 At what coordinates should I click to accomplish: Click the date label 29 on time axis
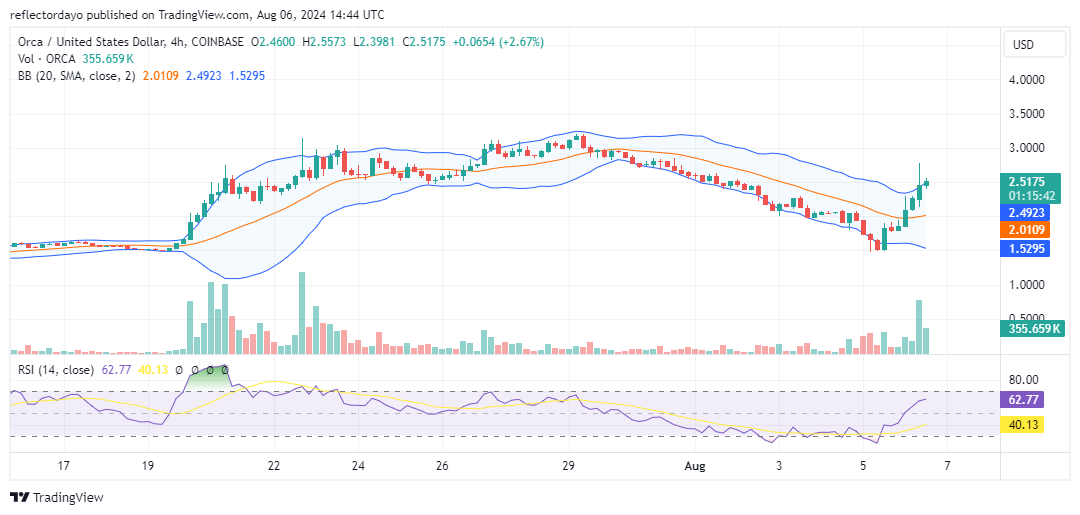tap(569, 466)
